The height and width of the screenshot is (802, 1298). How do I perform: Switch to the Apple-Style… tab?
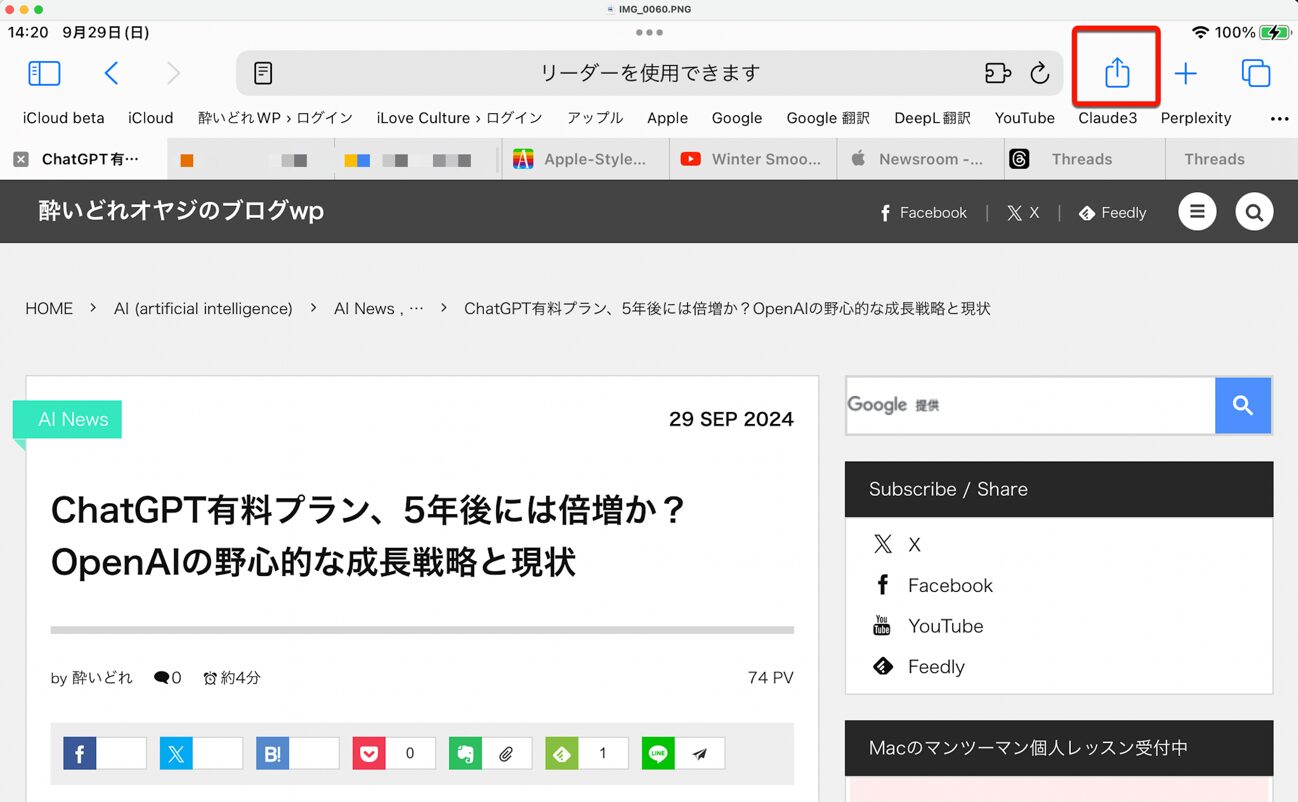(x=584, y=159)
